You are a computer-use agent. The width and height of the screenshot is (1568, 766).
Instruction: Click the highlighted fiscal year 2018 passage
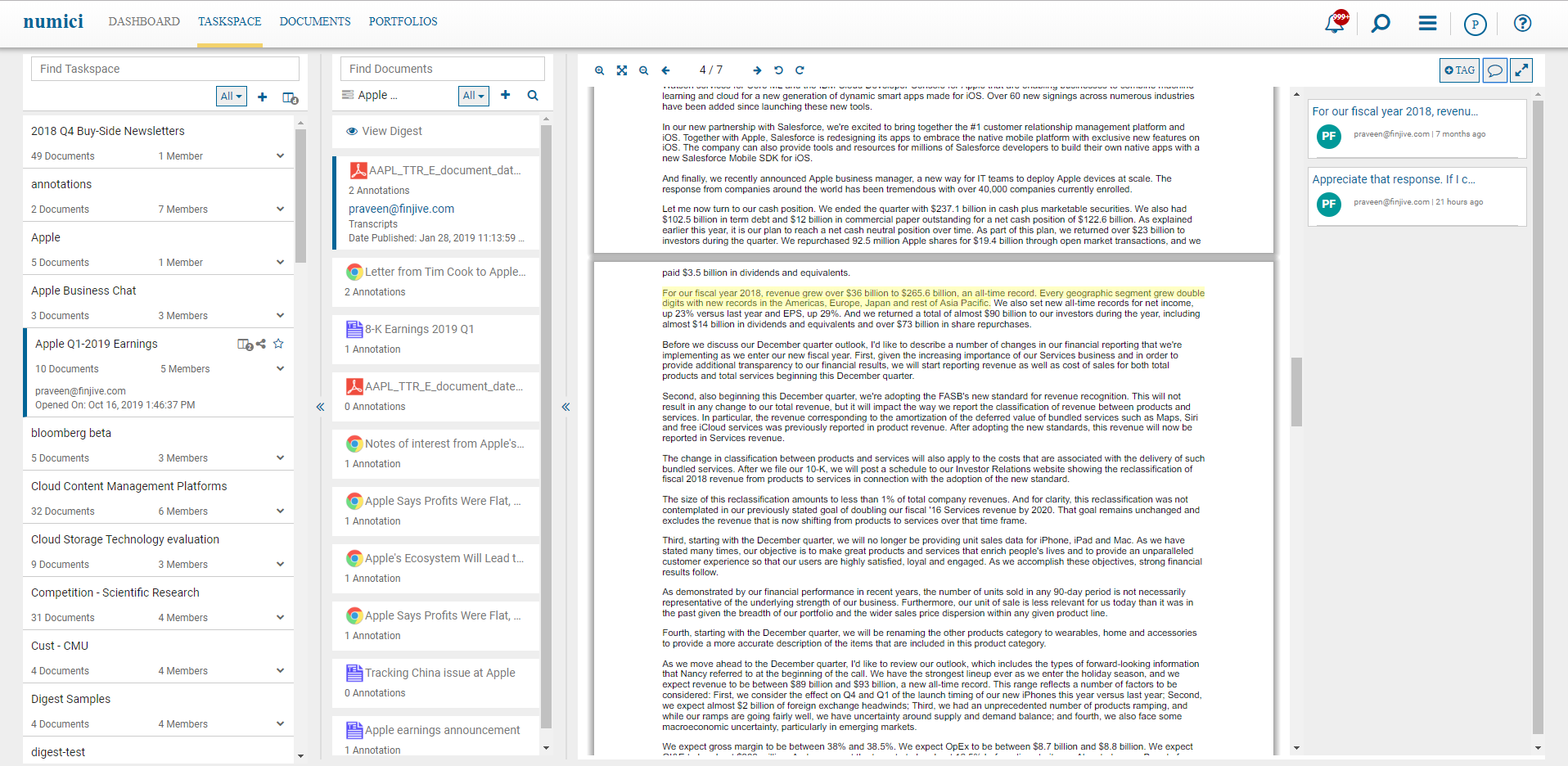click(933, 298)
